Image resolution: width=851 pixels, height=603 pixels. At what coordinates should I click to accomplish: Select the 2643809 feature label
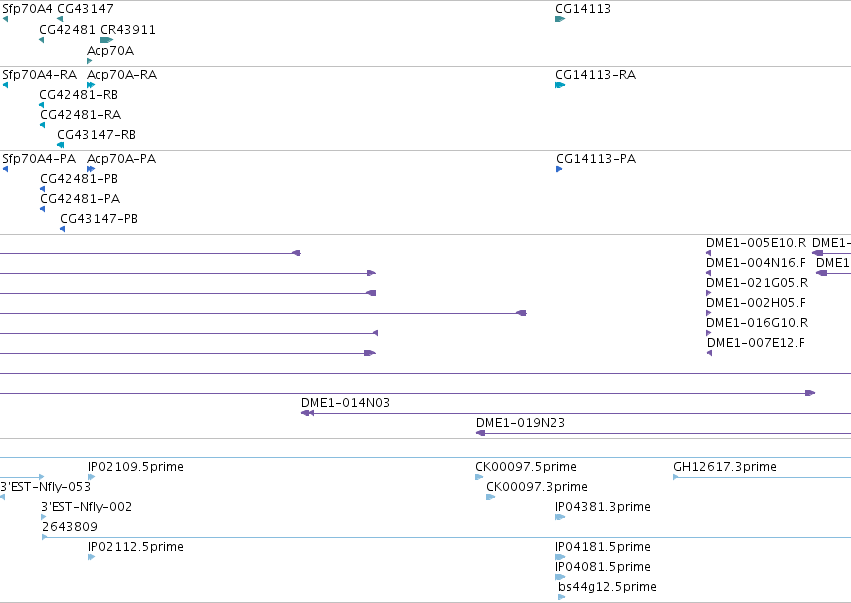(x=70, y=526)
